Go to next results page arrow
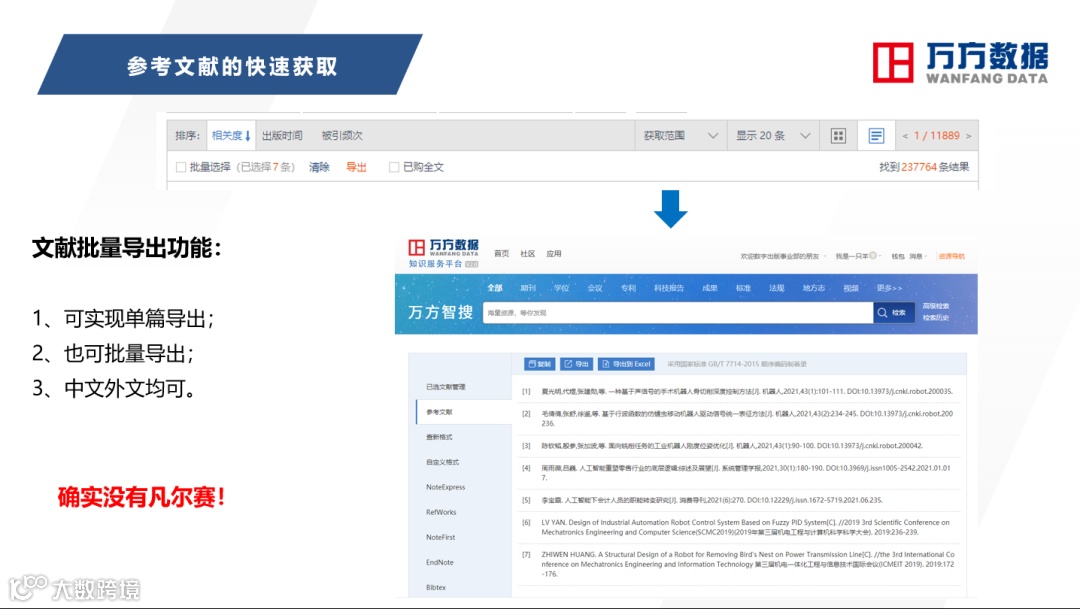Viewport: 1080px width, 609px height. pos(968,136)
